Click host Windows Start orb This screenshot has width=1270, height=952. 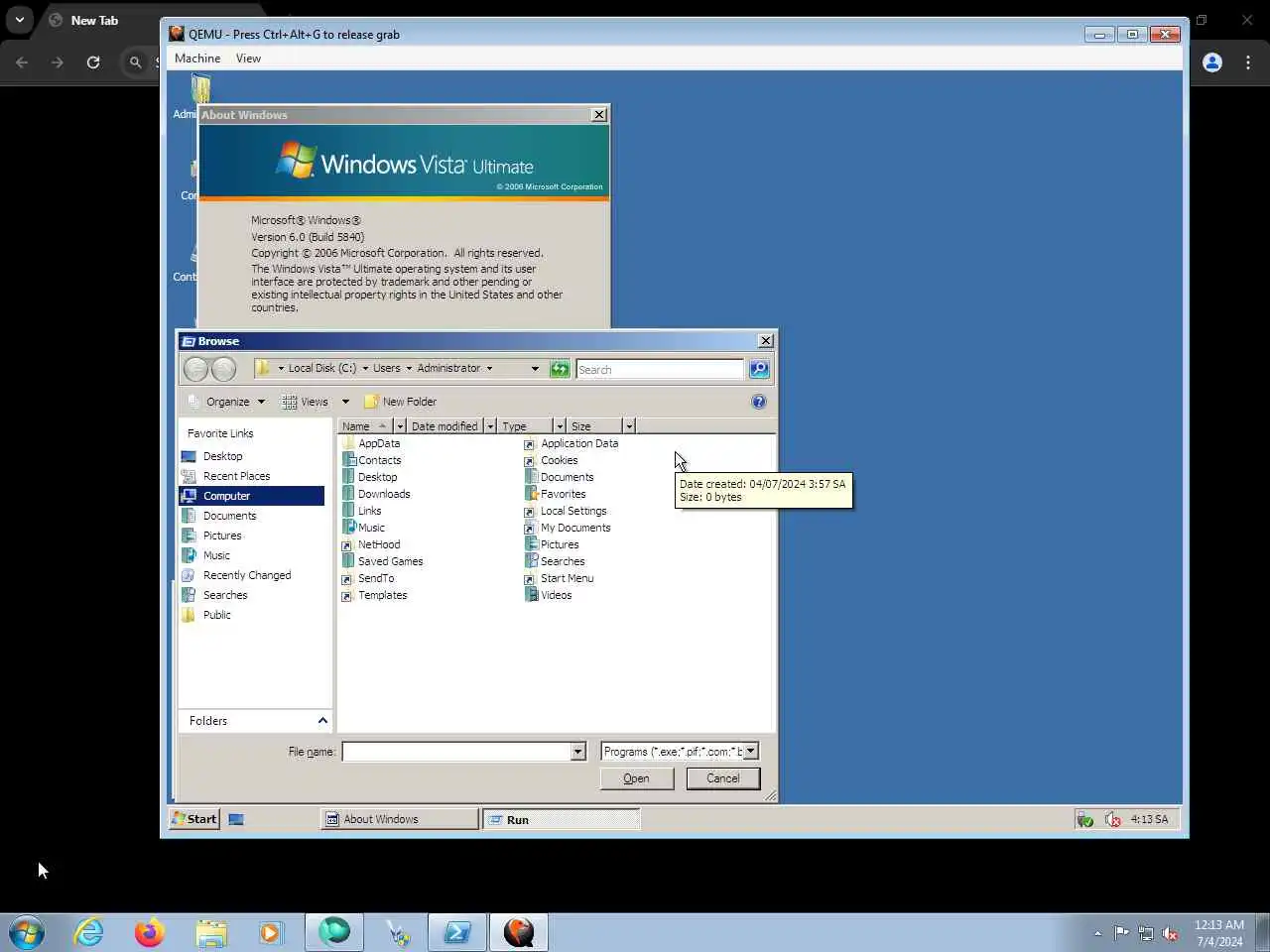pyautogui.click(x=27, y=932)
